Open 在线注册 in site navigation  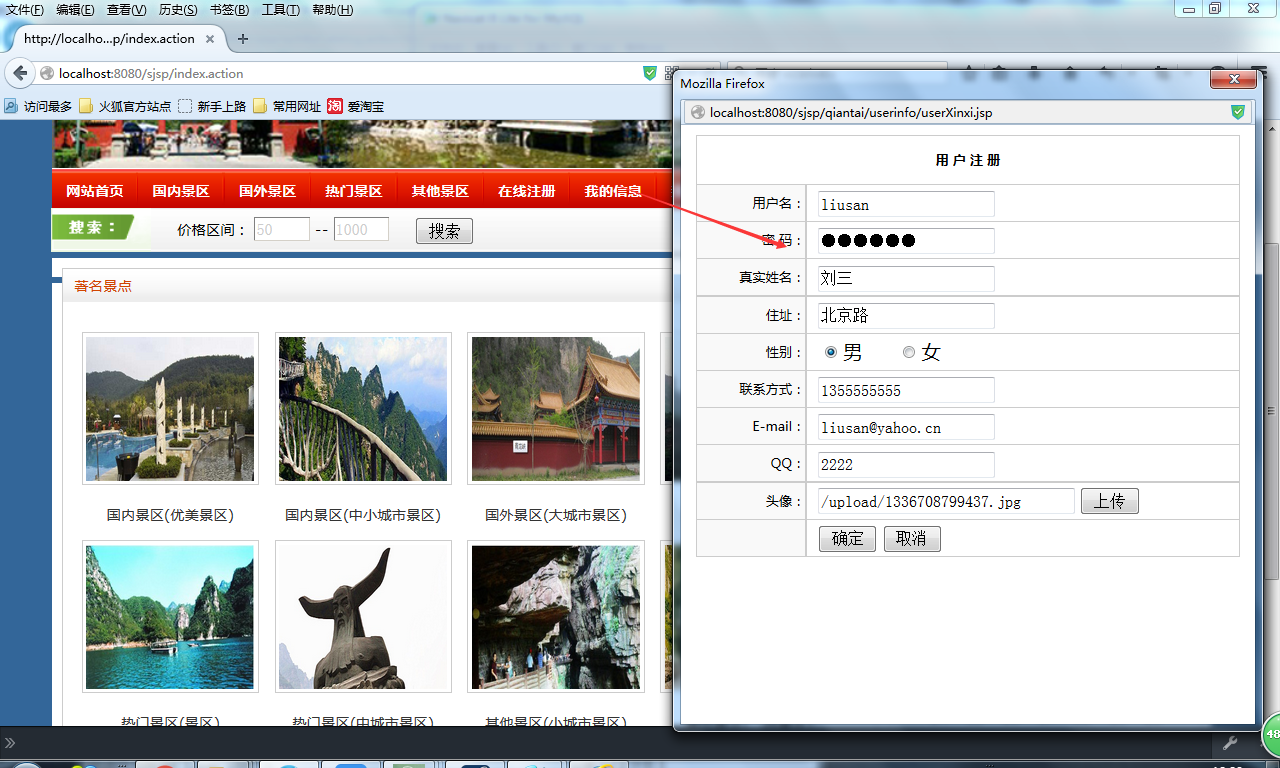point(527,191)
